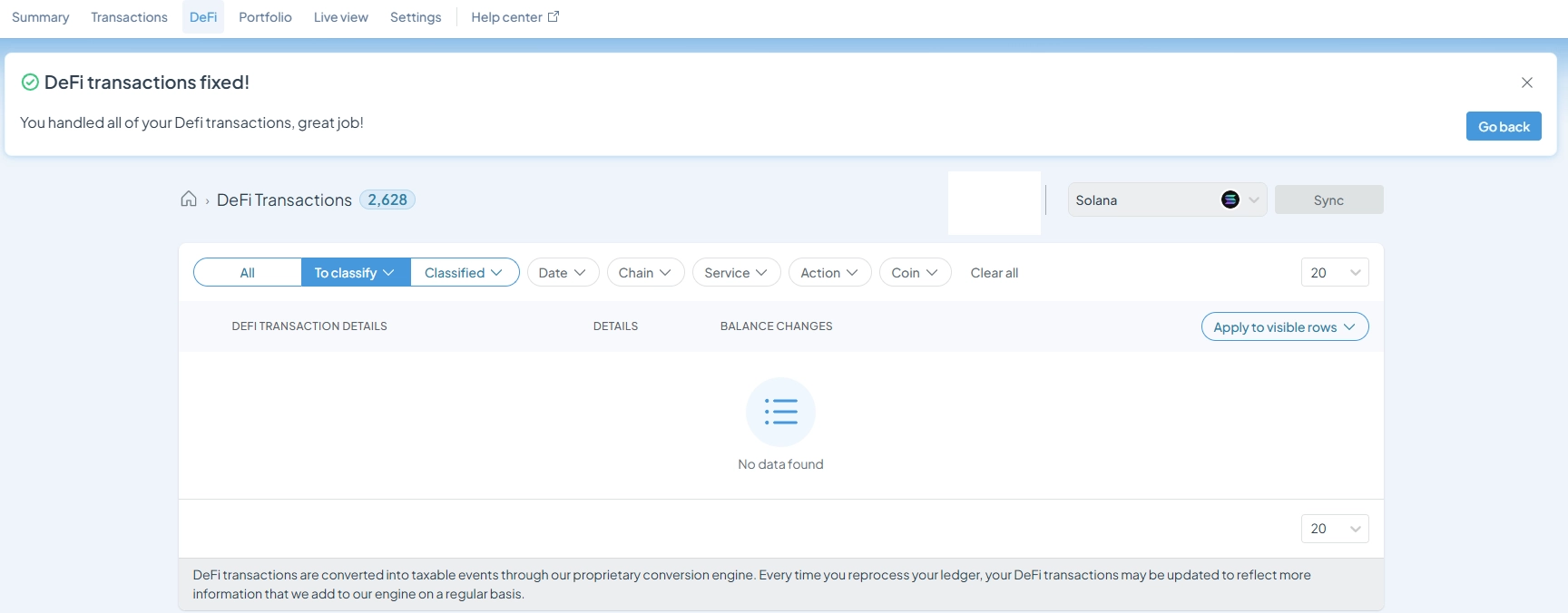Select the All filter segment
Image resolution: width=1568 pixels, height=613 pixels.
[248, 273]
